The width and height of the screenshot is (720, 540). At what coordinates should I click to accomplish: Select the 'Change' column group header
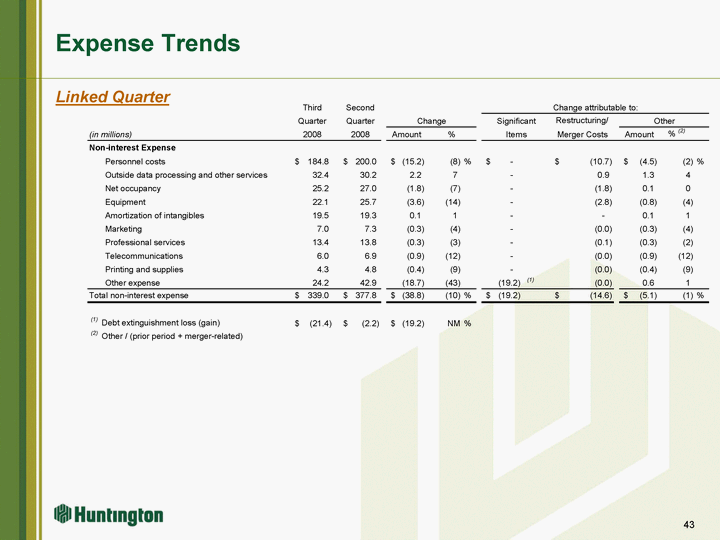[x=431, y=121]
